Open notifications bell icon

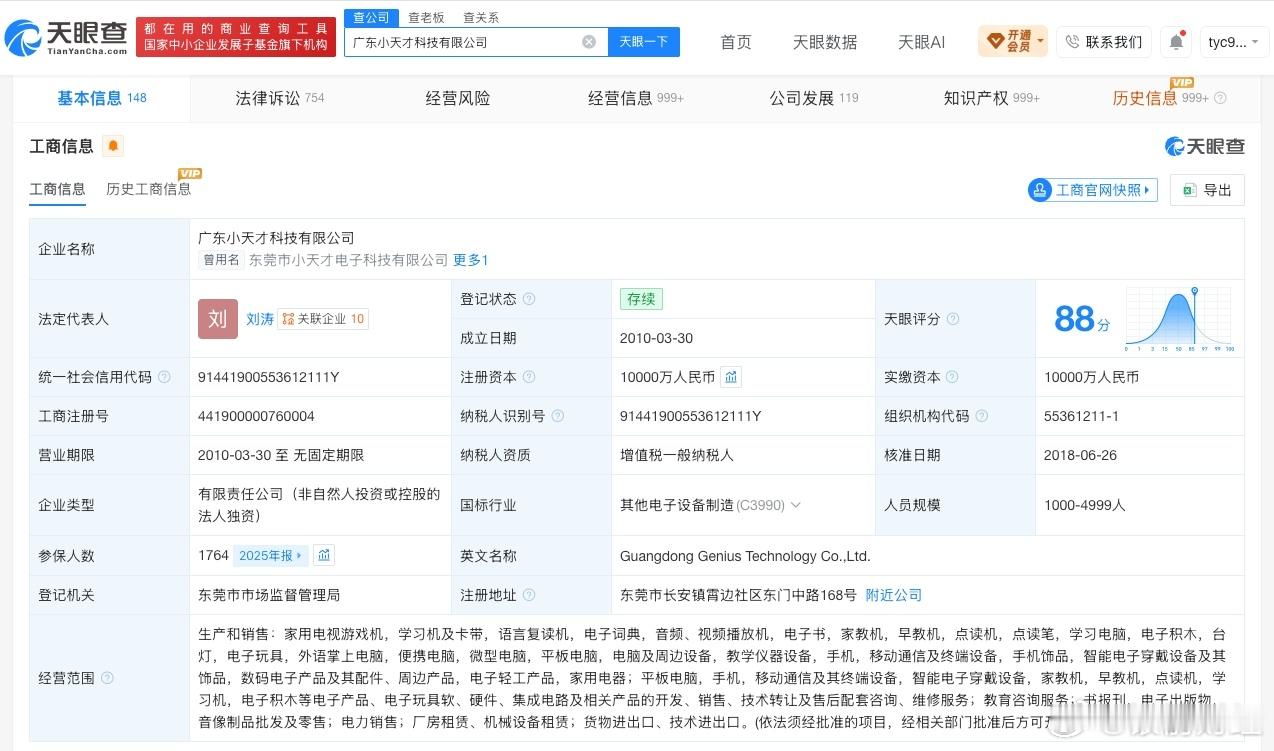(x=1176, y=42)
